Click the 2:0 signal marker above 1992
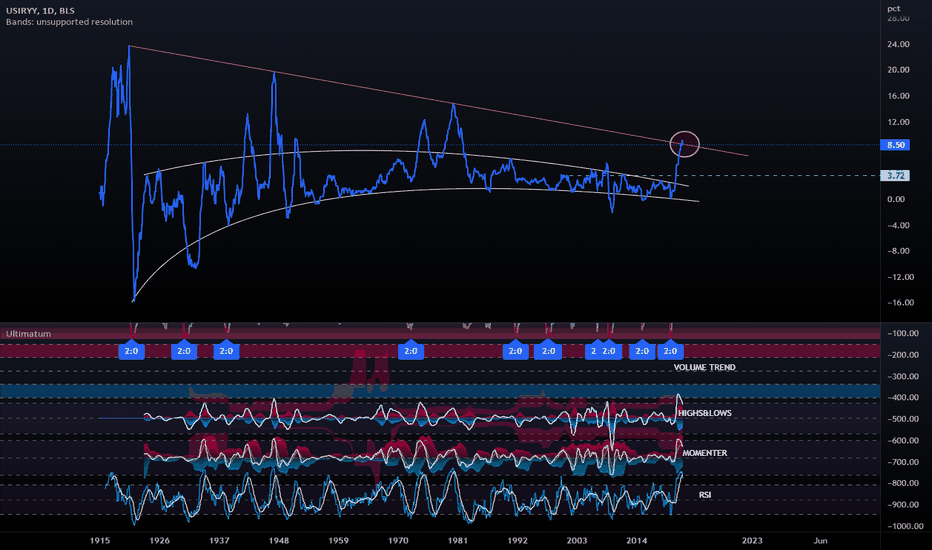 515,351
